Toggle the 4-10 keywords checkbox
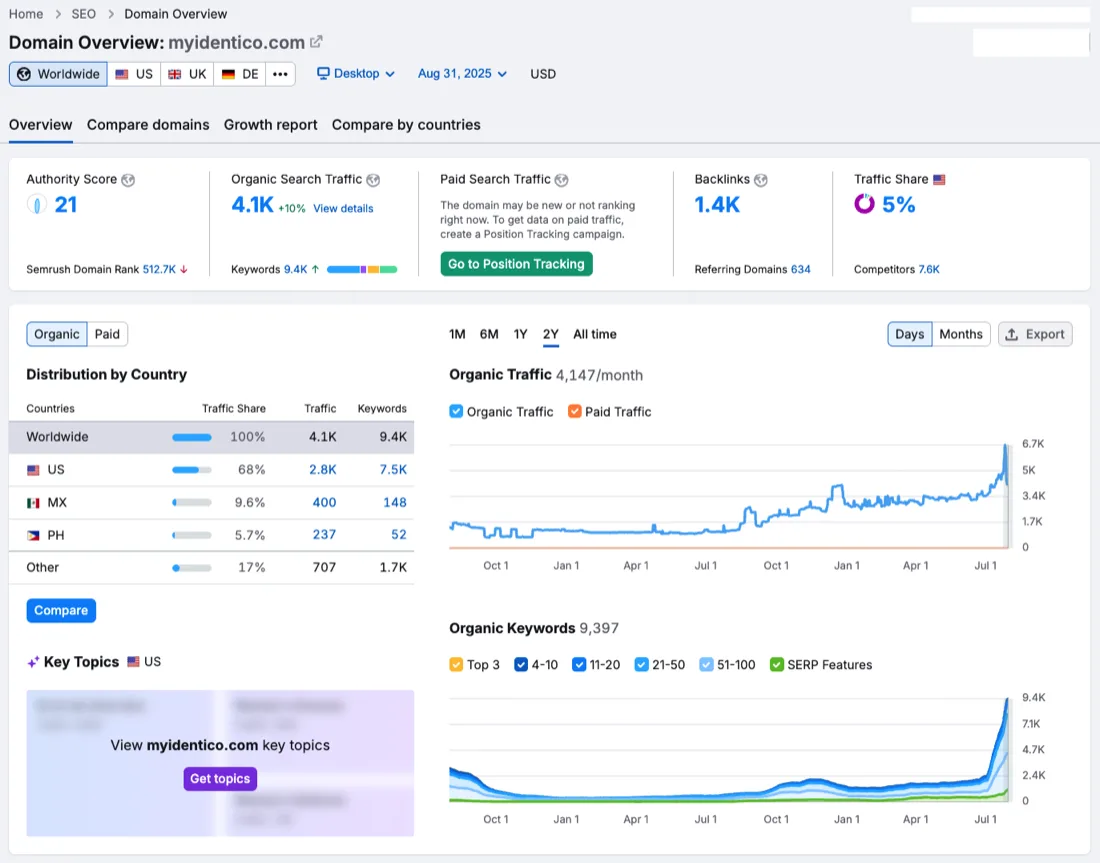 click(x=521, y=664)
